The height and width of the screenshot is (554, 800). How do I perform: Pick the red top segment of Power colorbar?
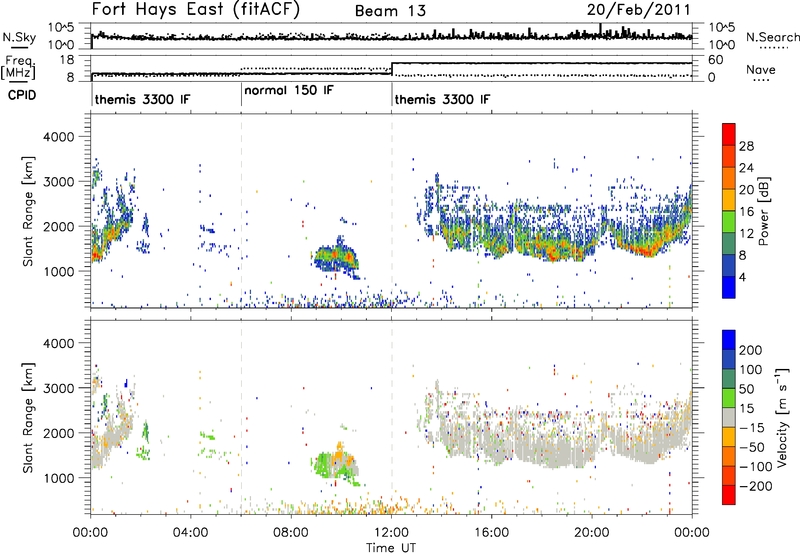pyautogui.click(x=729, y=134)
